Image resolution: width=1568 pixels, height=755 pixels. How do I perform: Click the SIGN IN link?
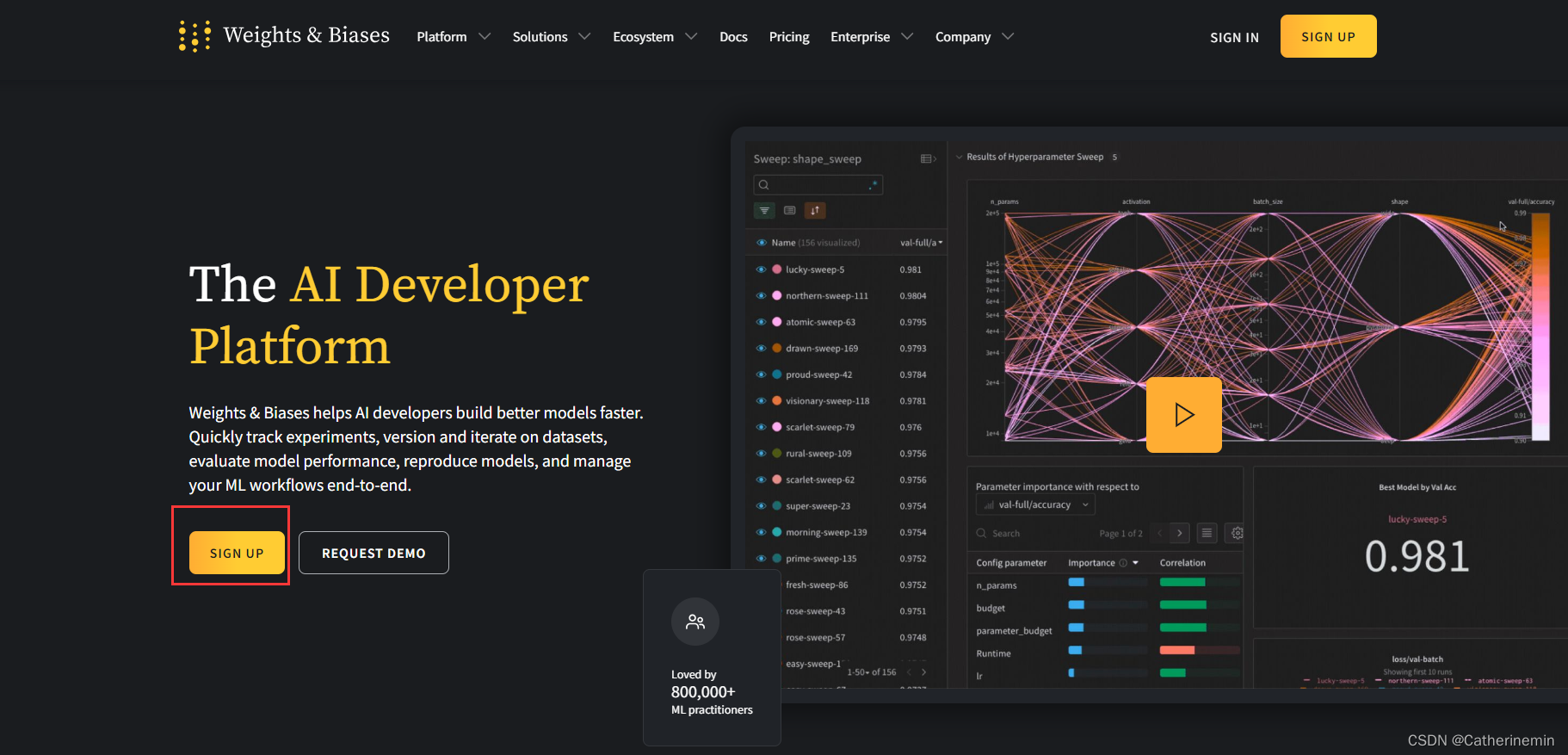(1234, 37)
